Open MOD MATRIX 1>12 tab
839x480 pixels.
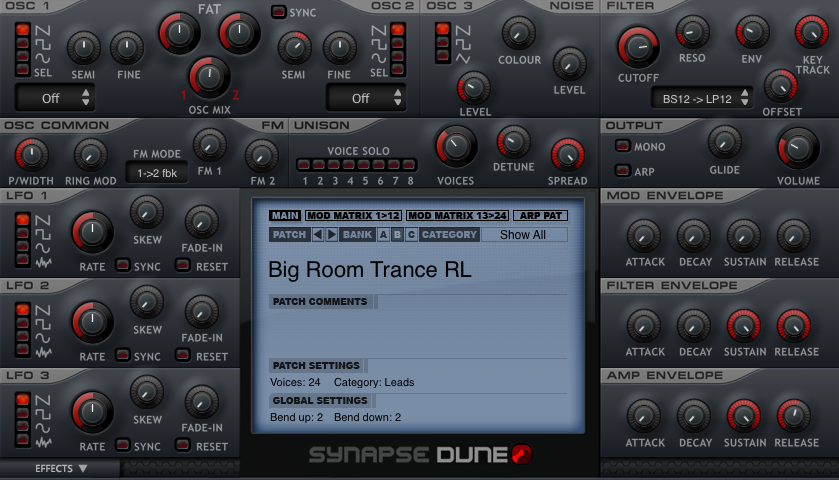tap(354, 216)
